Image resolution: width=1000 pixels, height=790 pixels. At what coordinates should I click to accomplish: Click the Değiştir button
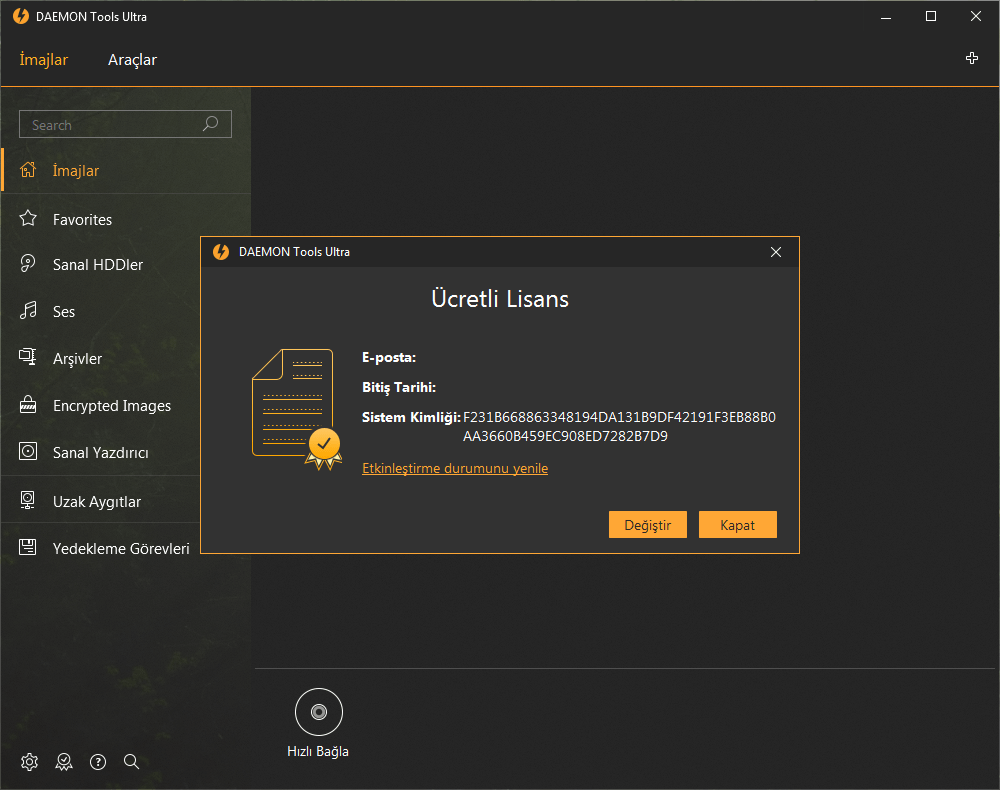pos(647,524)
